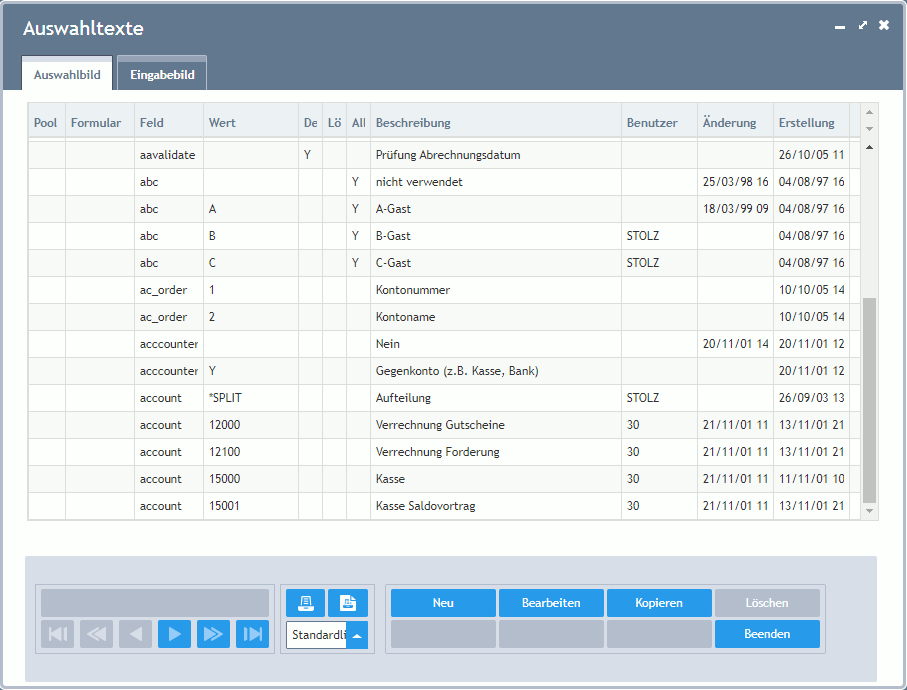
Task: Switch to the Eingabebild tab
Action: tap(162, 75)
